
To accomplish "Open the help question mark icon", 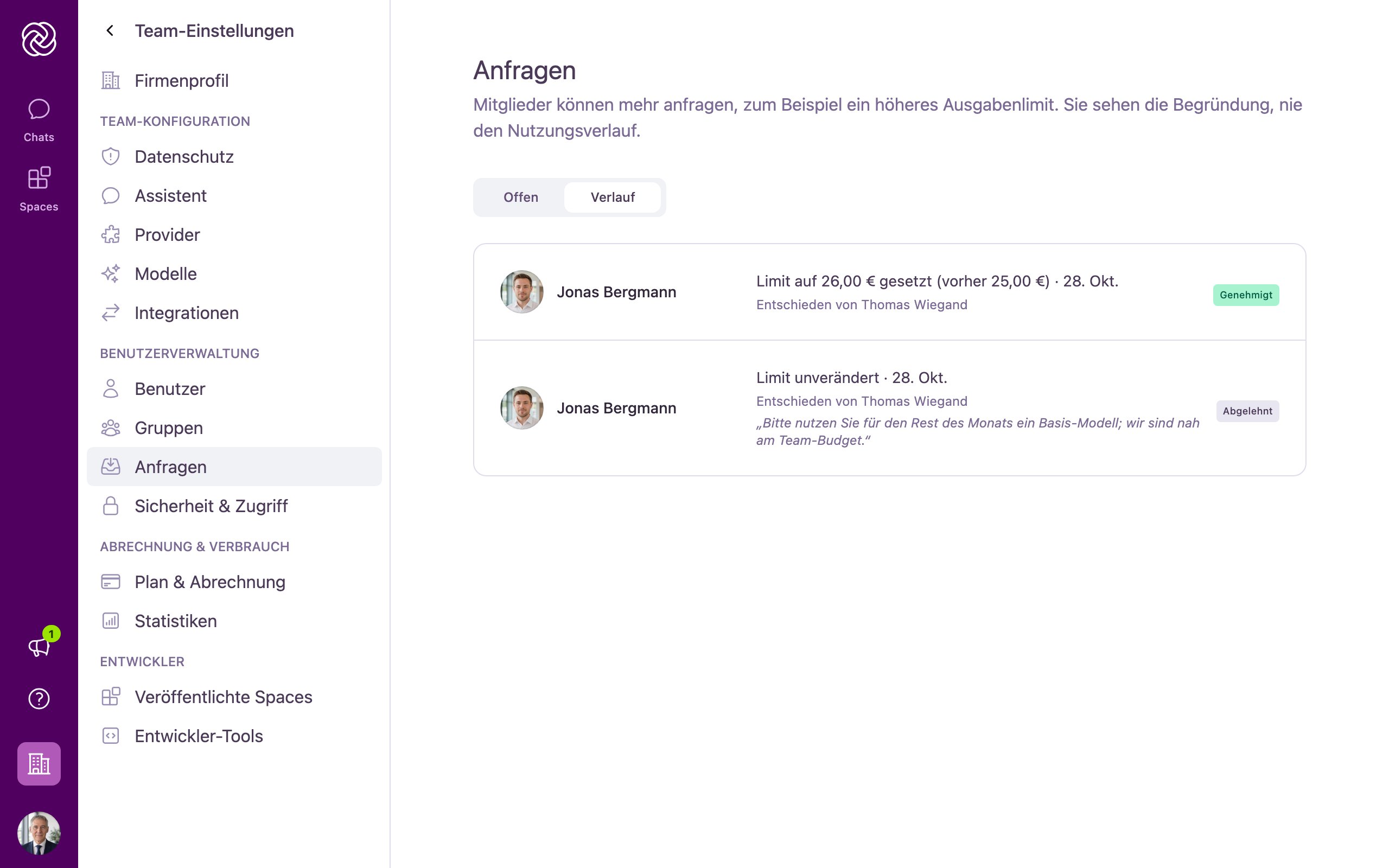I will (39, 699).
